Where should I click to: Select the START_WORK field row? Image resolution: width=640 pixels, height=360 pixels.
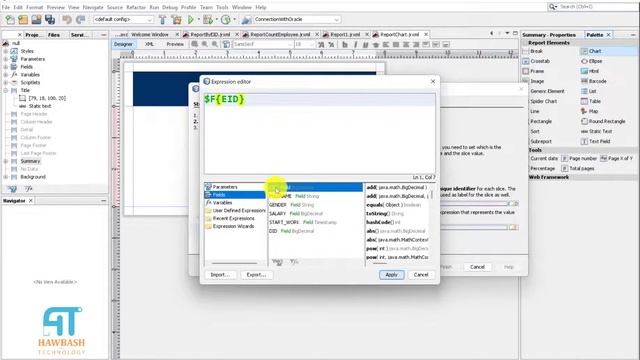pos(315,222)
